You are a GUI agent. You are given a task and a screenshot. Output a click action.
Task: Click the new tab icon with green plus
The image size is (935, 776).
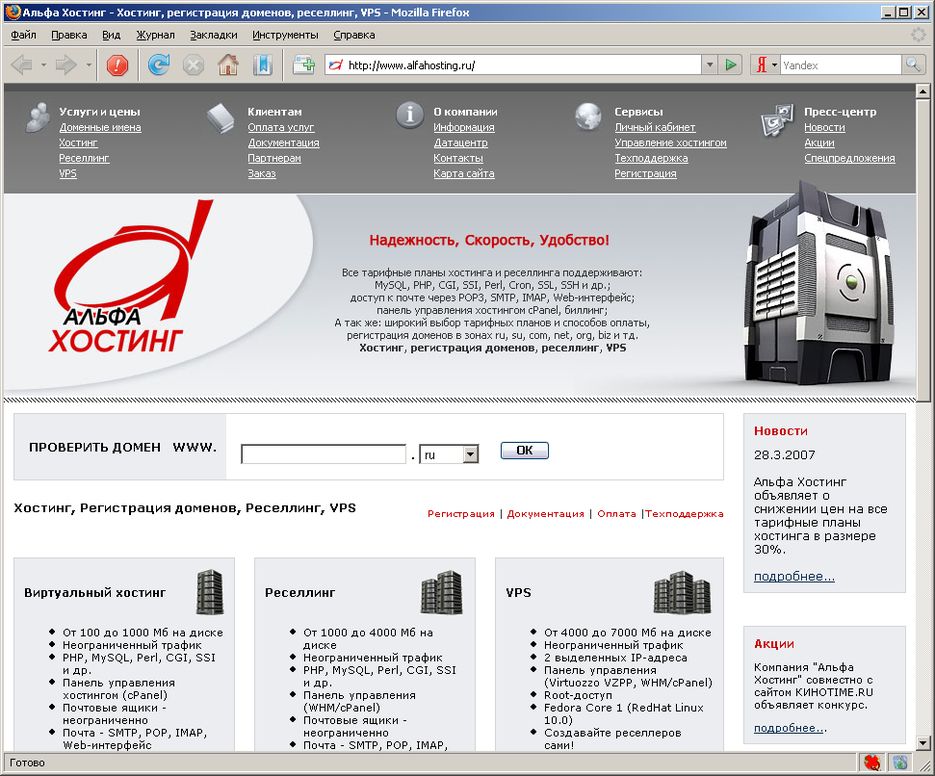[304, 64]
